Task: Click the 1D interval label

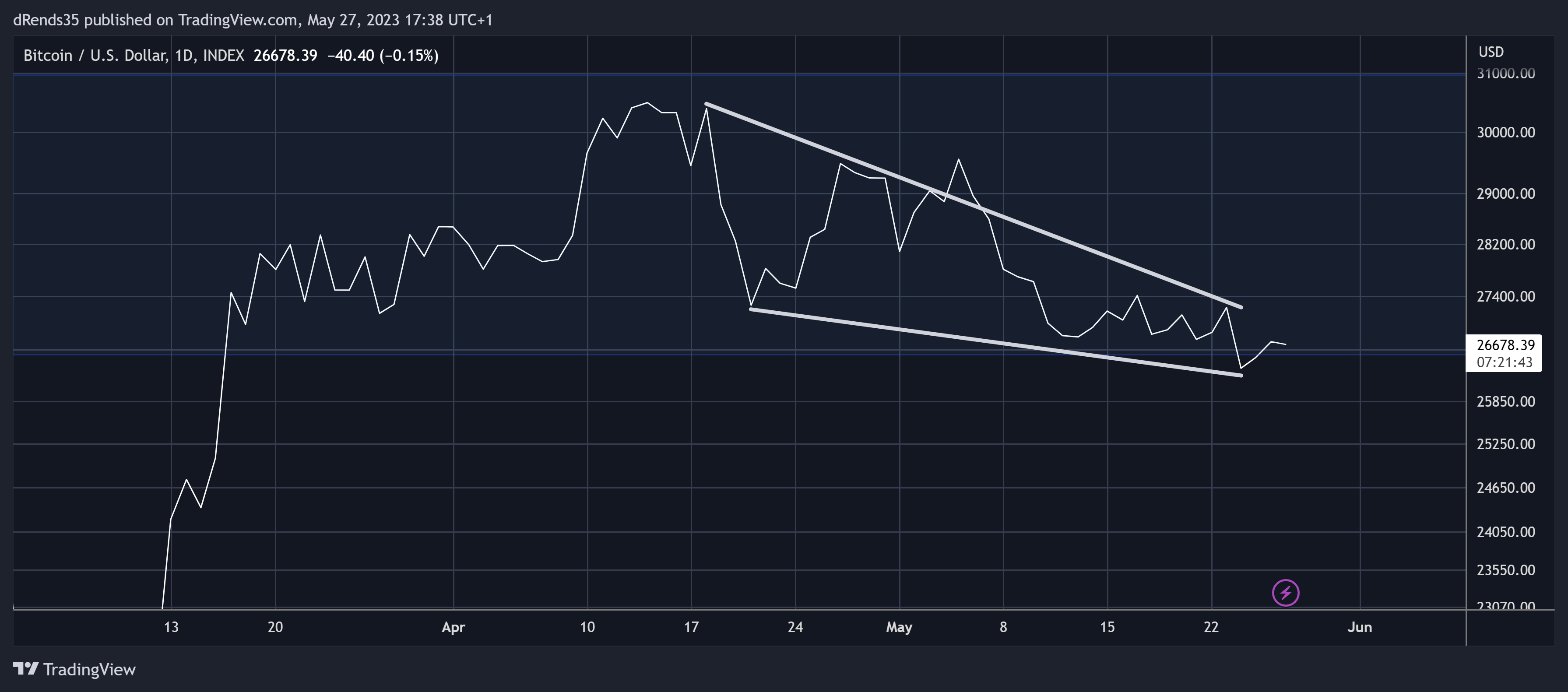Action: [x=184, y=56]
